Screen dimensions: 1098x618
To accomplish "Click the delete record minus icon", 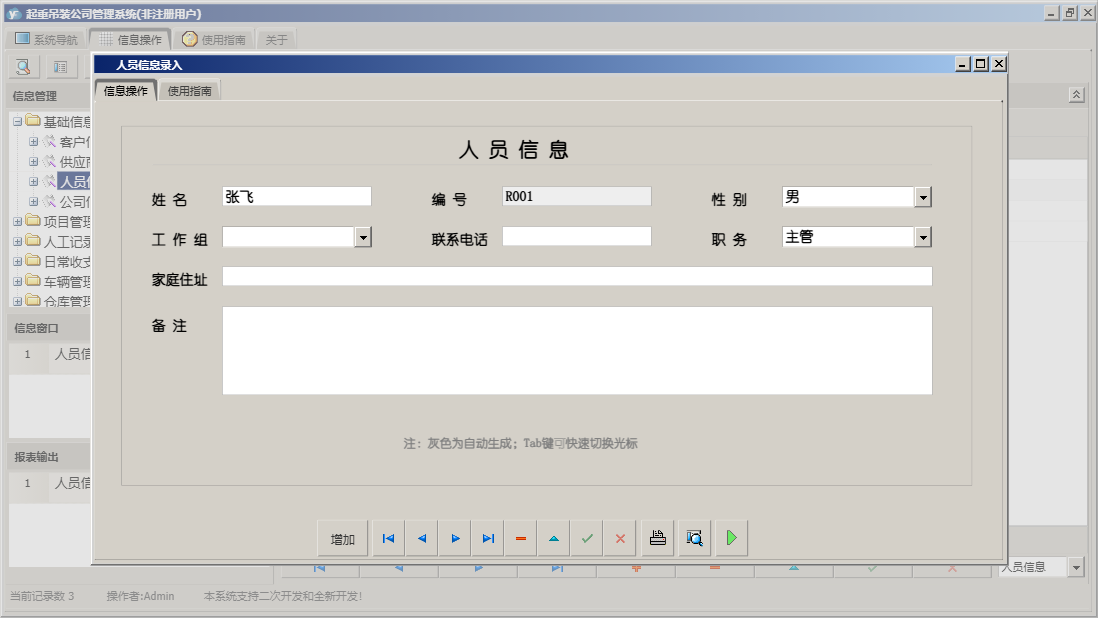I will coord(520,538).
